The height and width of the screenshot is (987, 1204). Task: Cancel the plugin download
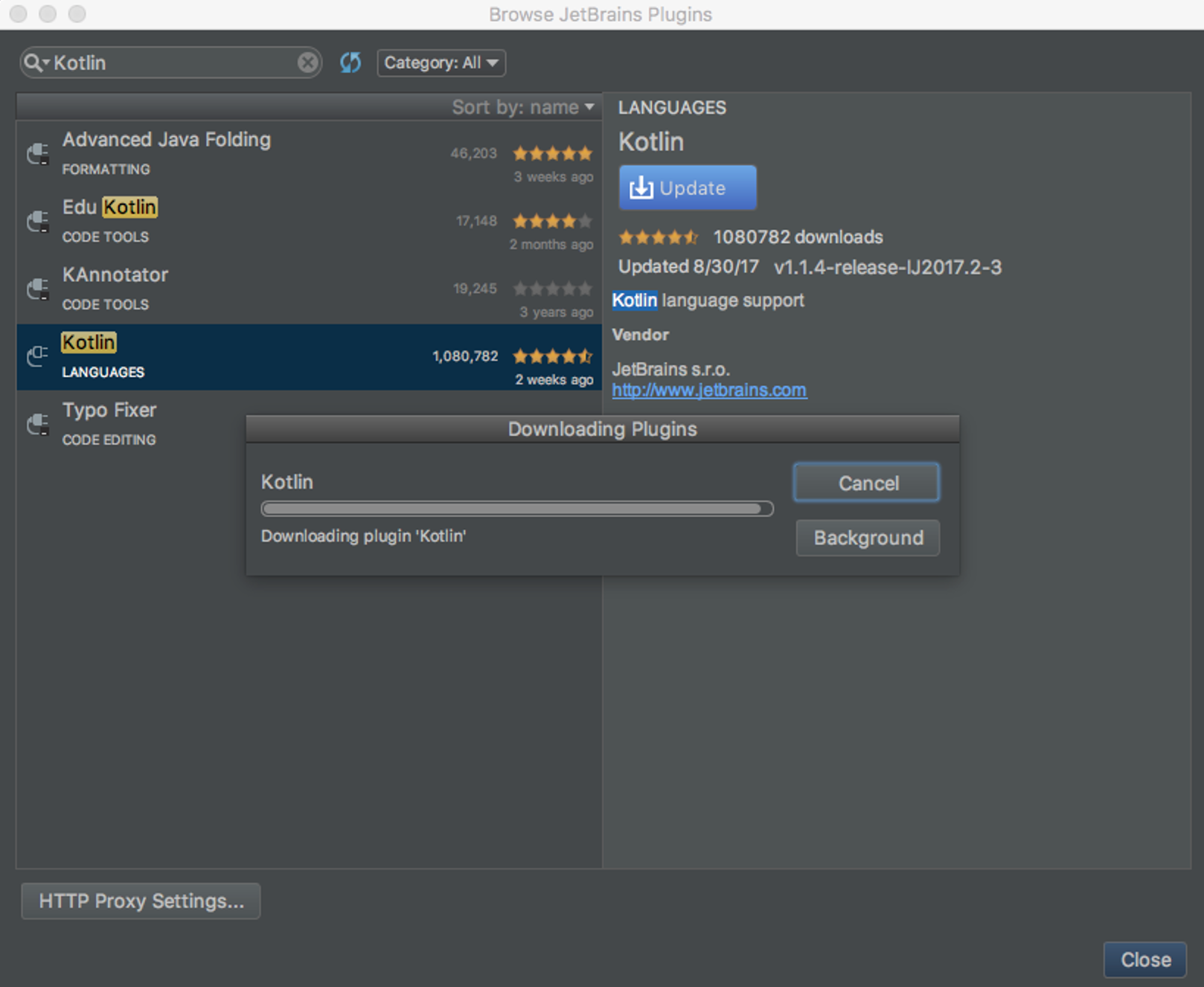867,483
